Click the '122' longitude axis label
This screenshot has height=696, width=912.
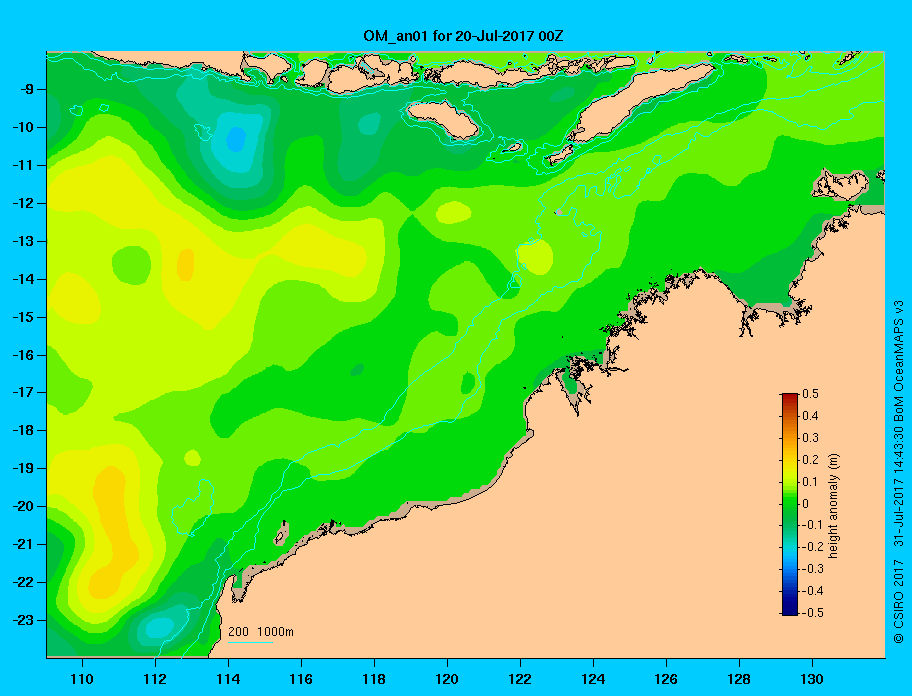click(x=520, y=679)
